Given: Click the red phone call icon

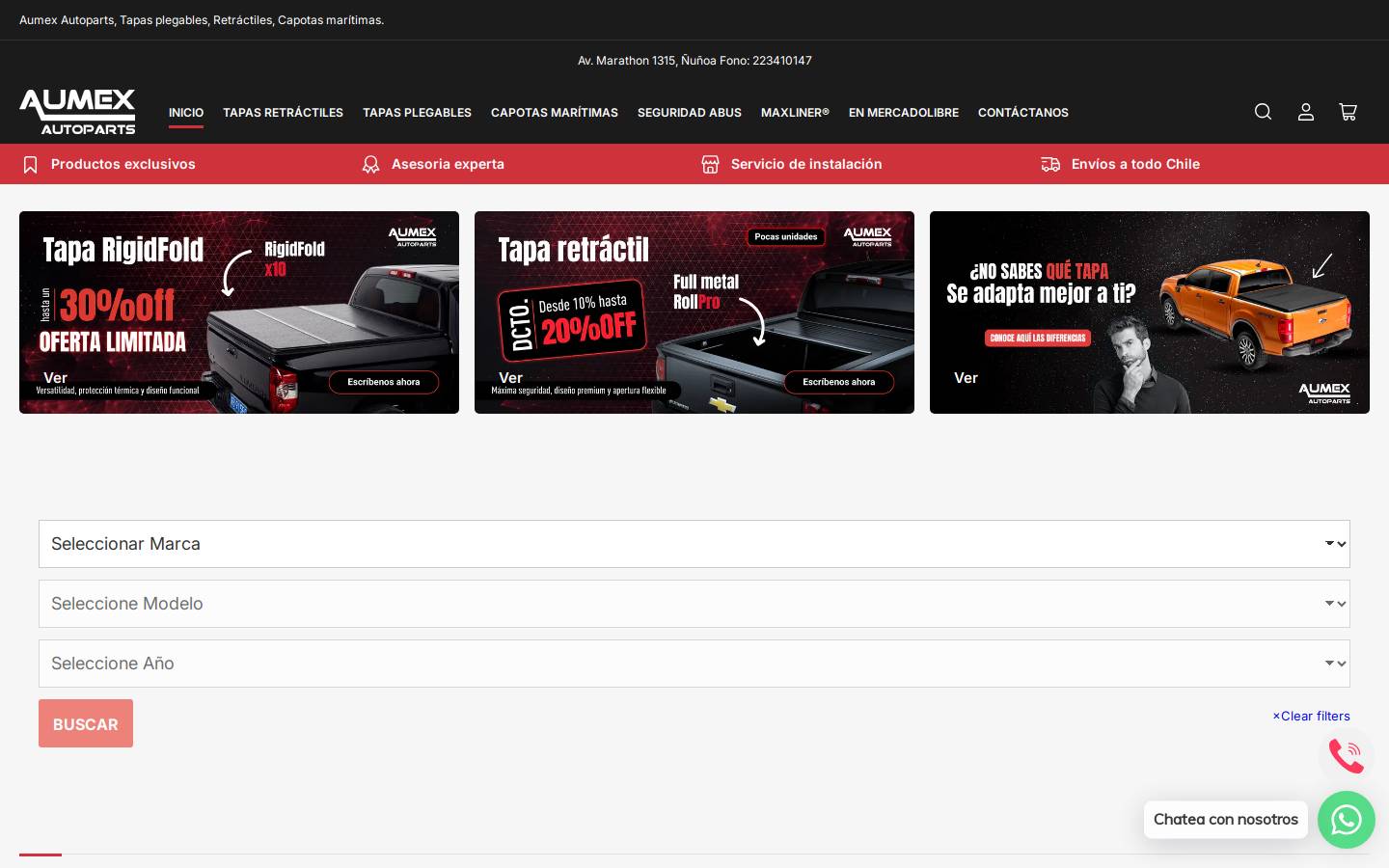Looking at the screenshot, I should tap(1347, 756).
